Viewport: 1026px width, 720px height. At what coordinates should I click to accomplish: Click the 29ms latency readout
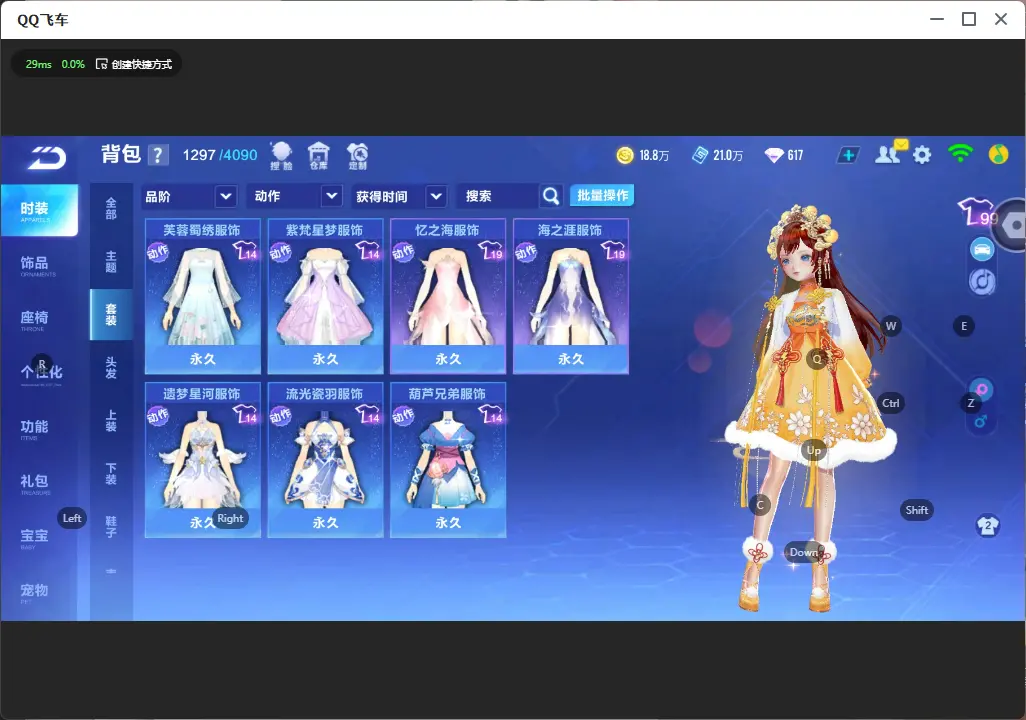click(39, 64)
